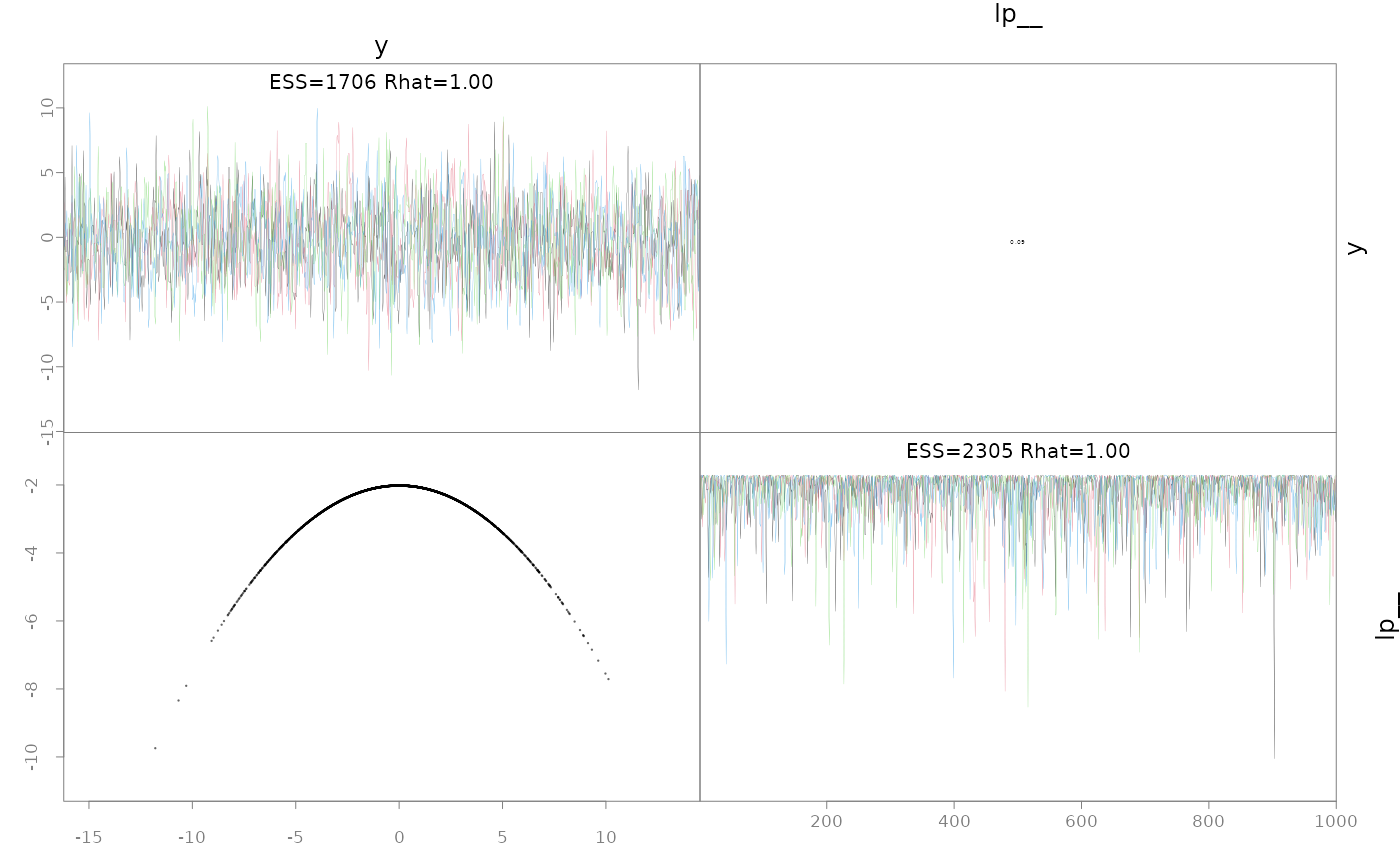Viewport: 1400px width, 865px height.
Task: Click the 0 tick label on the bottom x-axis
Action: point(399,838)
